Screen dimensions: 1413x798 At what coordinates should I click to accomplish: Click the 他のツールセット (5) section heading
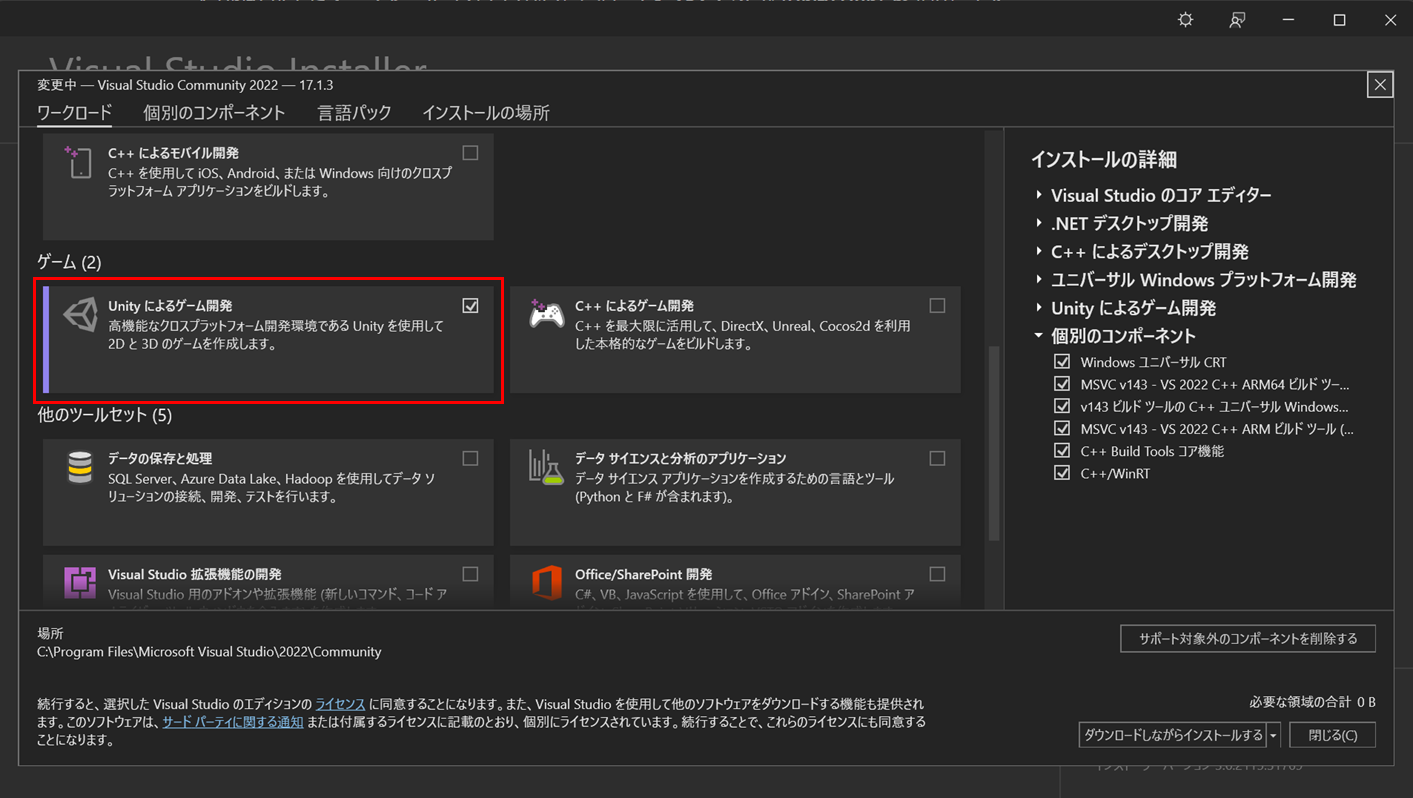coord(105,415)
